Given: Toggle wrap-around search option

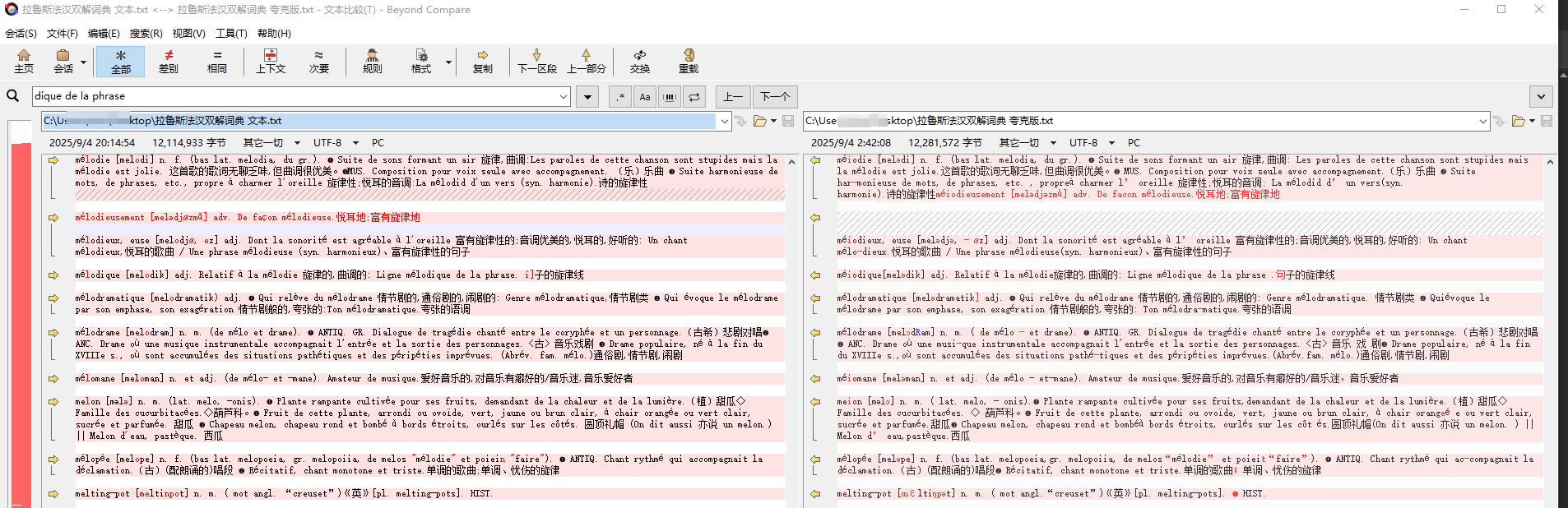Looking at the screenshot, I should tap(694, 97).
